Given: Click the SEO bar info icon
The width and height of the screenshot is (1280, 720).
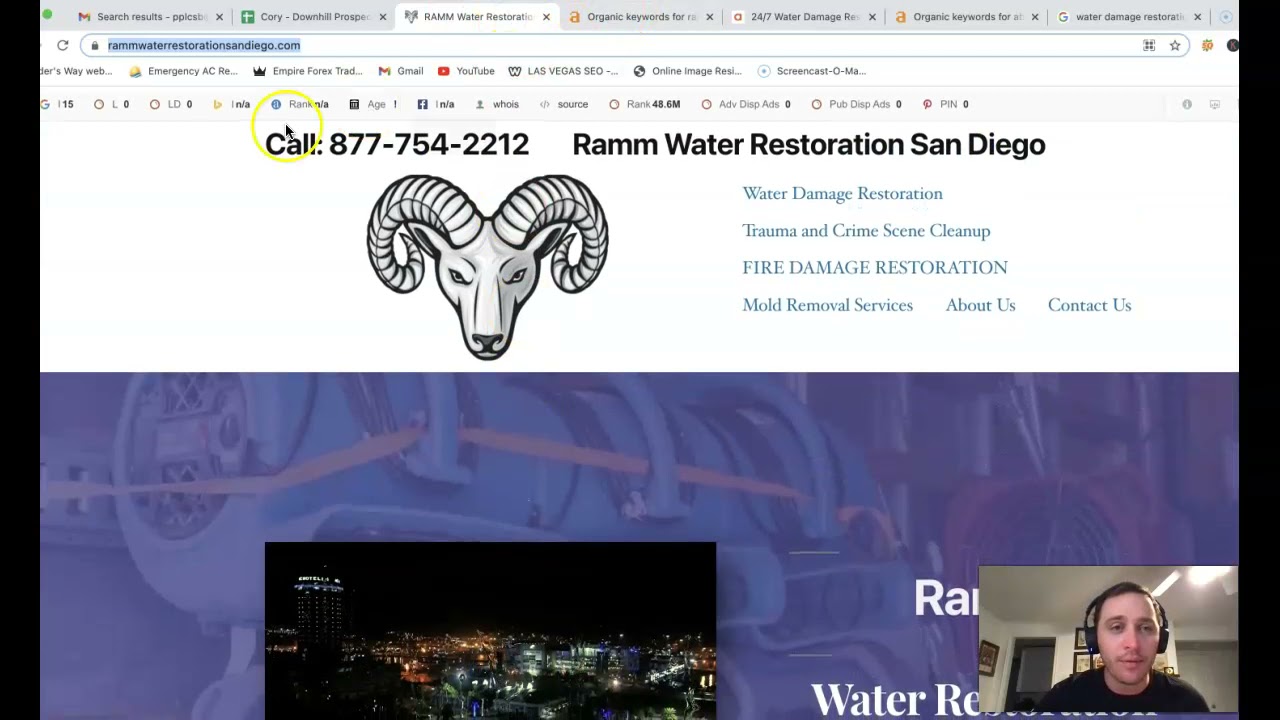Looking at the screenshot, I should tap(1187, 104).
